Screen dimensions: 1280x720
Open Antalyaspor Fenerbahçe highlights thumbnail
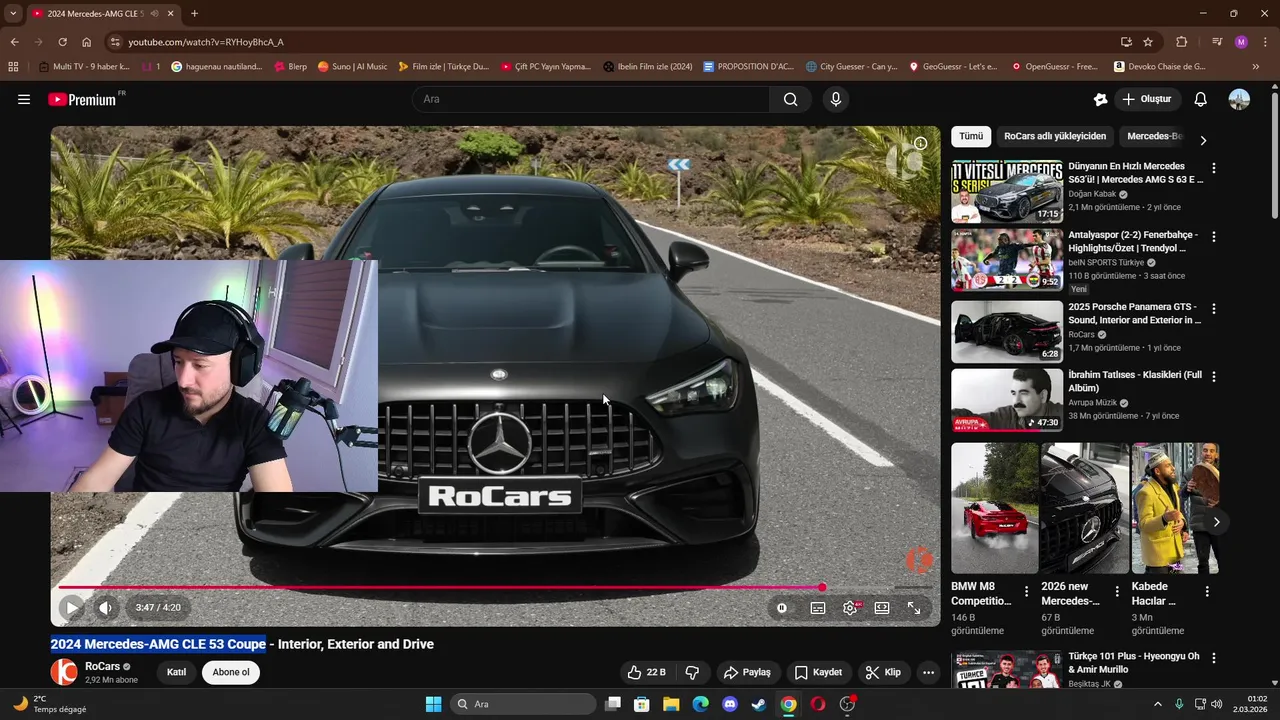point(1007,260)
